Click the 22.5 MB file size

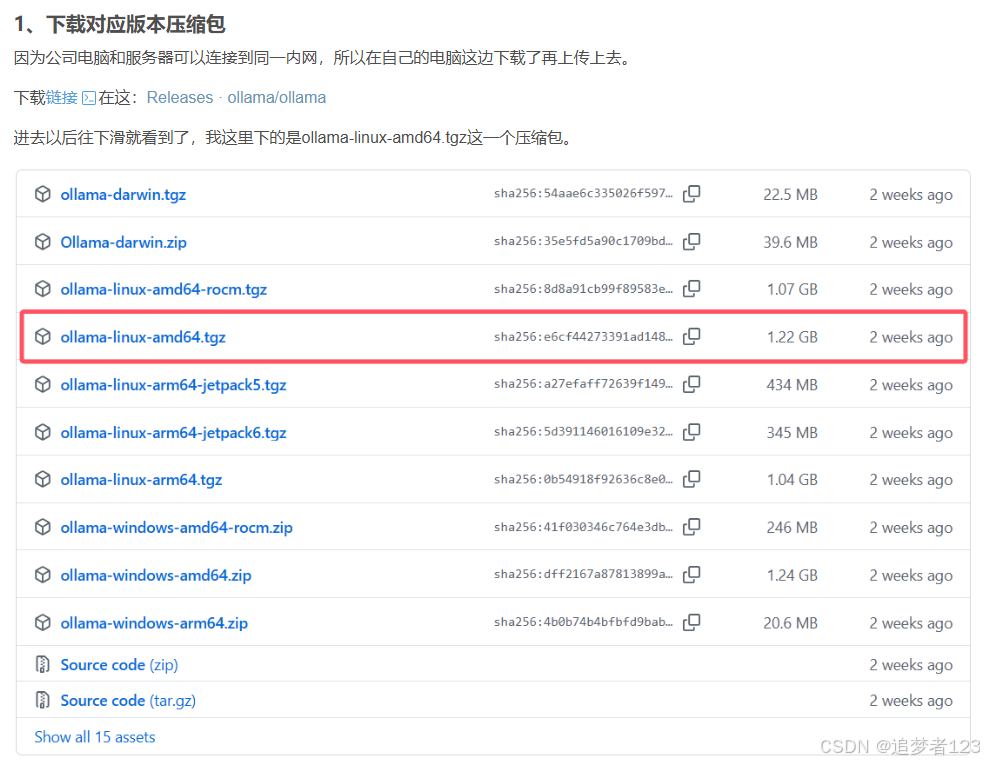(x=790, y=195)
